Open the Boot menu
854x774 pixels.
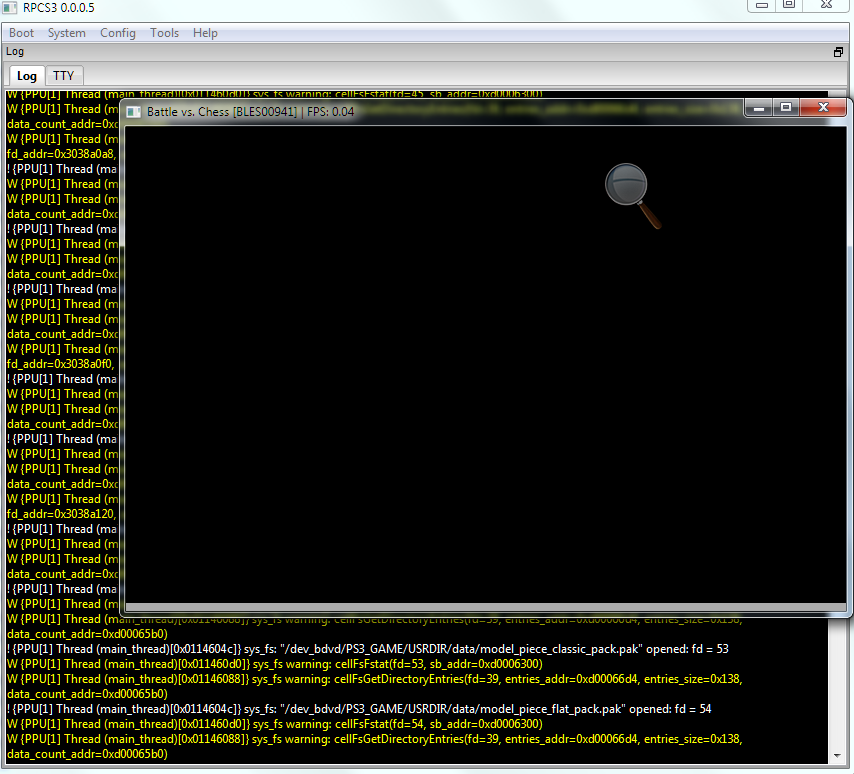(21, 33)
